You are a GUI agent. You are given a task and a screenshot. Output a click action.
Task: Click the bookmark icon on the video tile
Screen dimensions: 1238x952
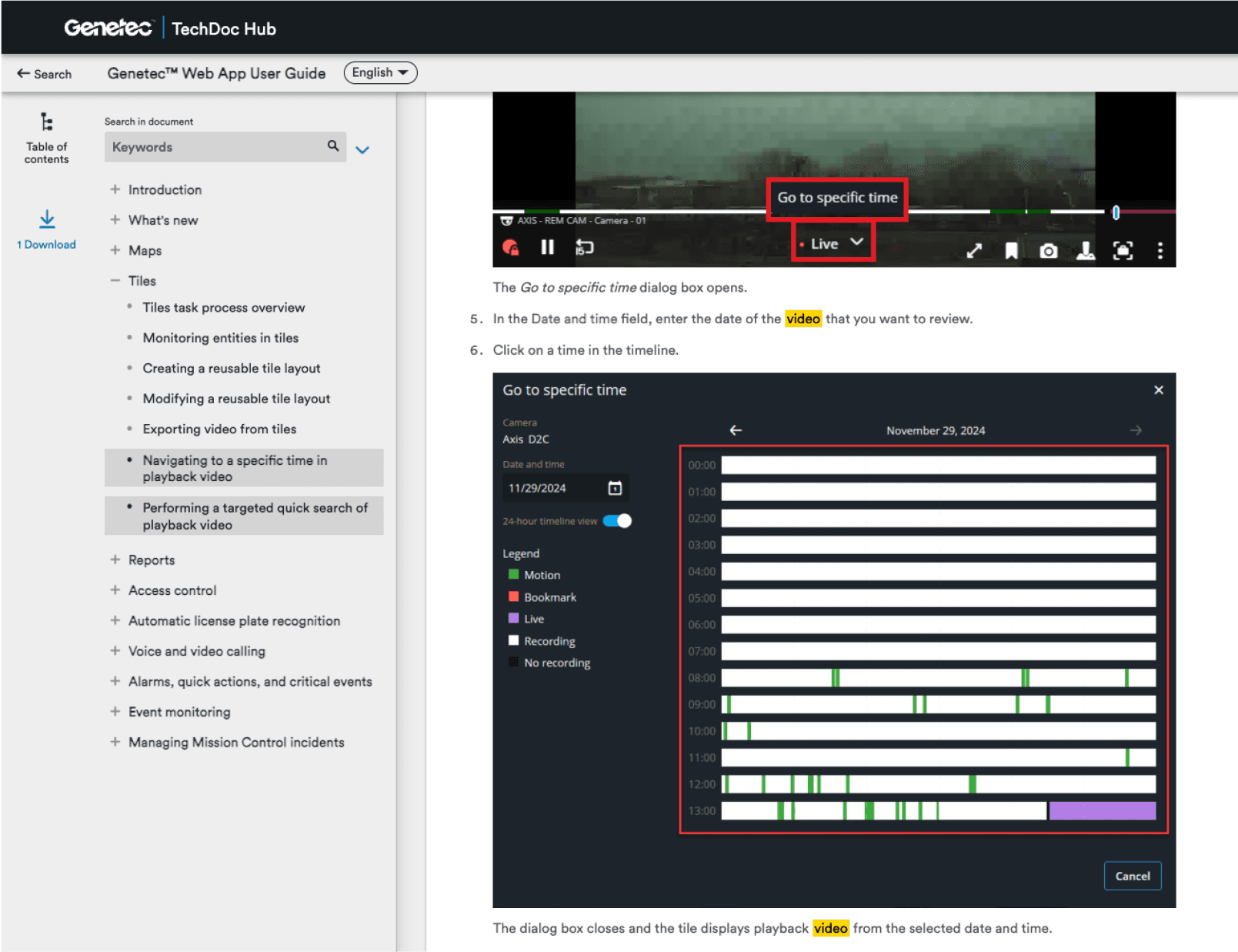1011,250
